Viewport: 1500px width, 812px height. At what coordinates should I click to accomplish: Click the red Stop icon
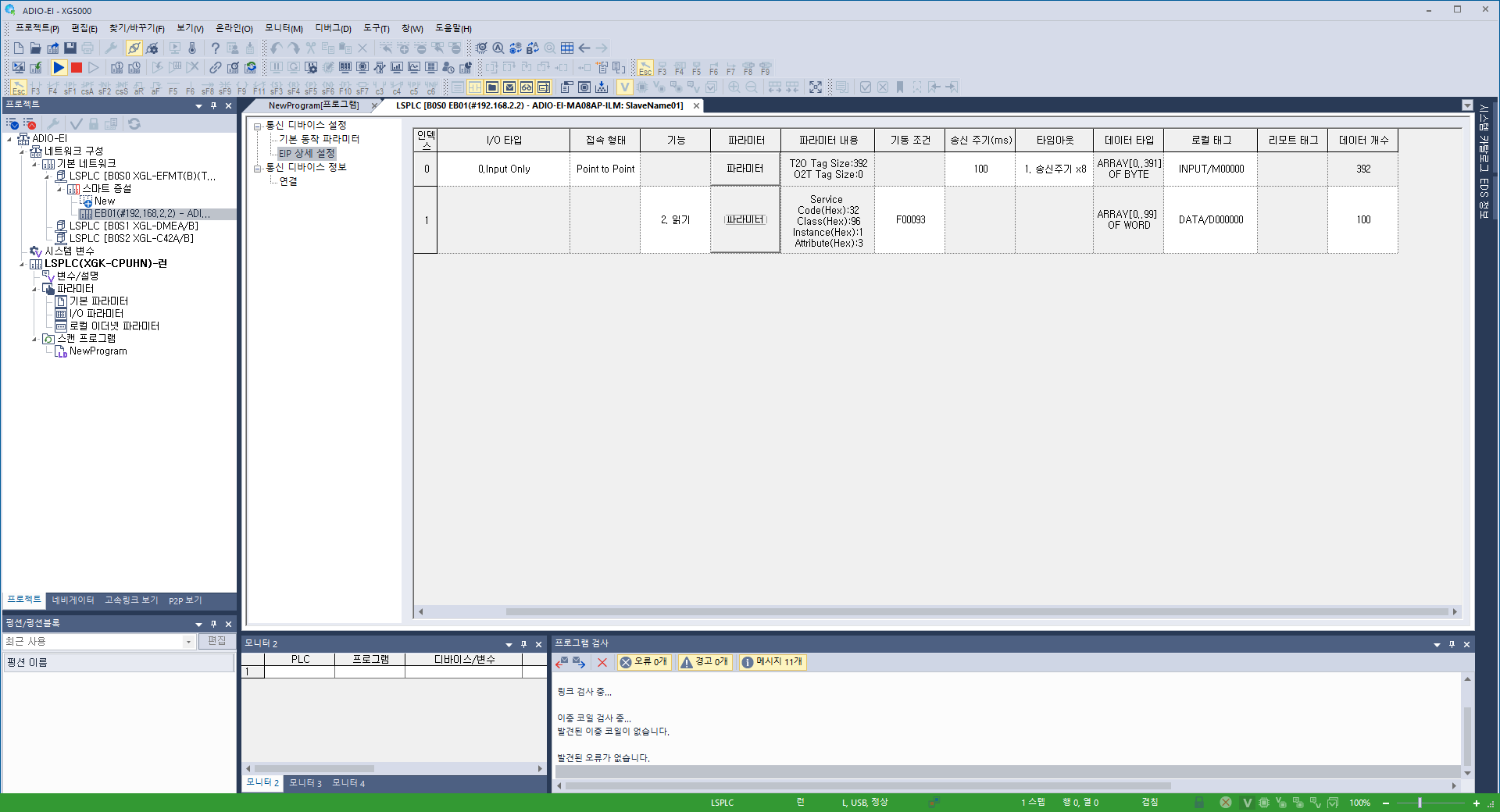76,68
